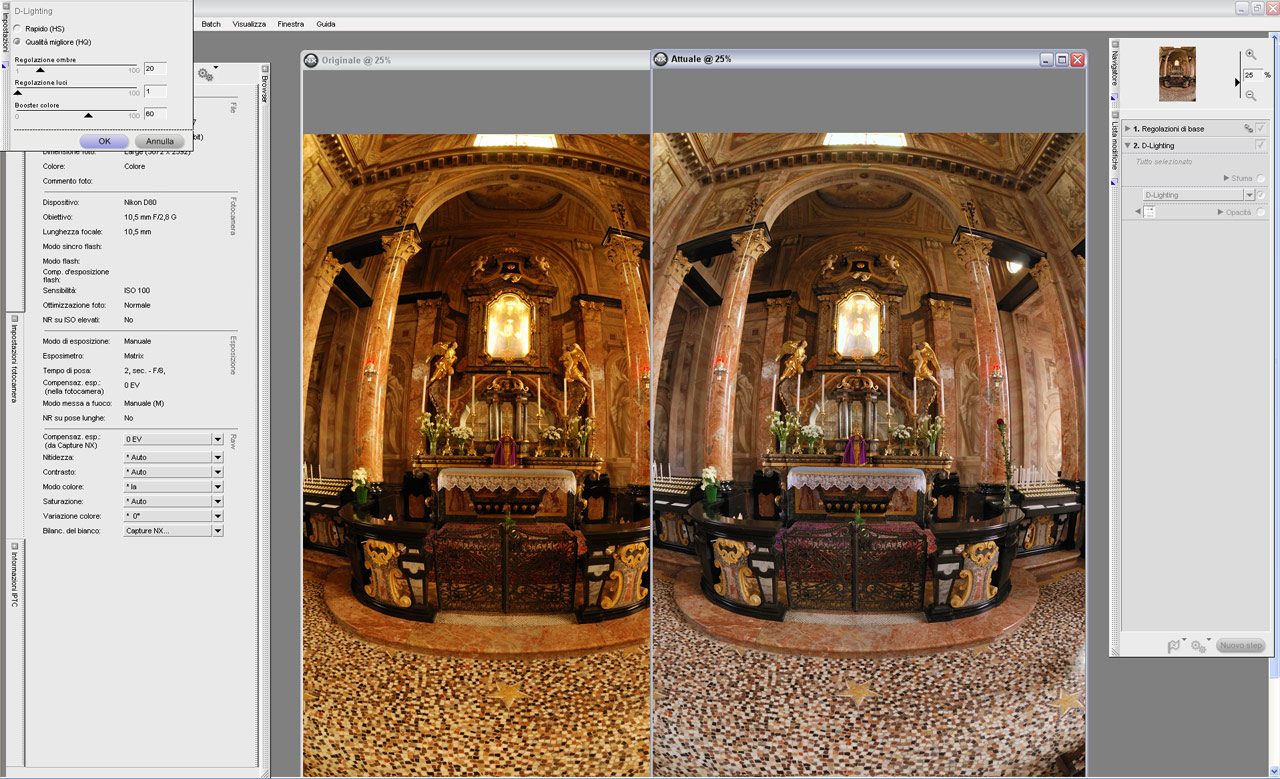Toggle the checkbox beside the D-Lighting dropdown
The image size is (1280, 779).
(x=1261, y=195)
